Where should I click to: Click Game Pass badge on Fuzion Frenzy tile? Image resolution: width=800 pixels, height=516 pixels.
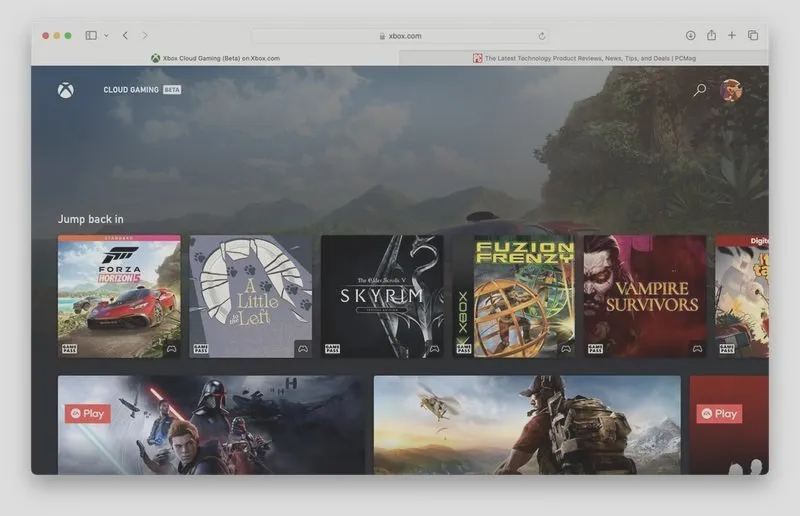click(x=464, y=349)
